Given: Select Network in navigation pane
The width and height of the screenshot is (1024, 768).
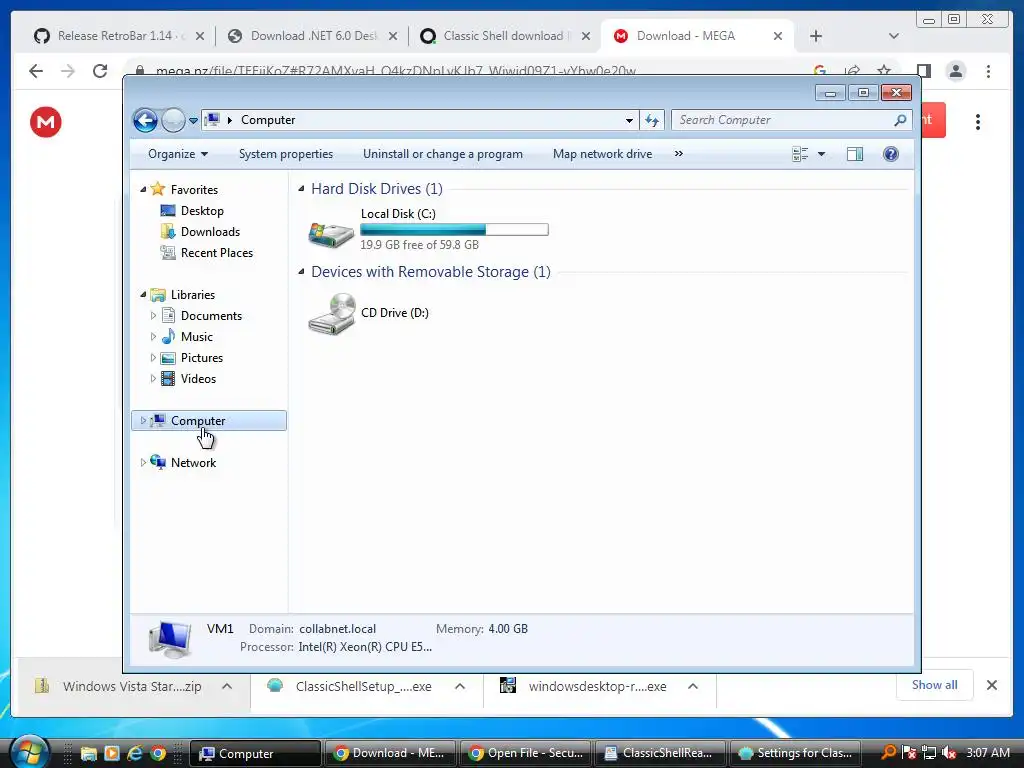Looking at the screenshot, I should [193, 462].
